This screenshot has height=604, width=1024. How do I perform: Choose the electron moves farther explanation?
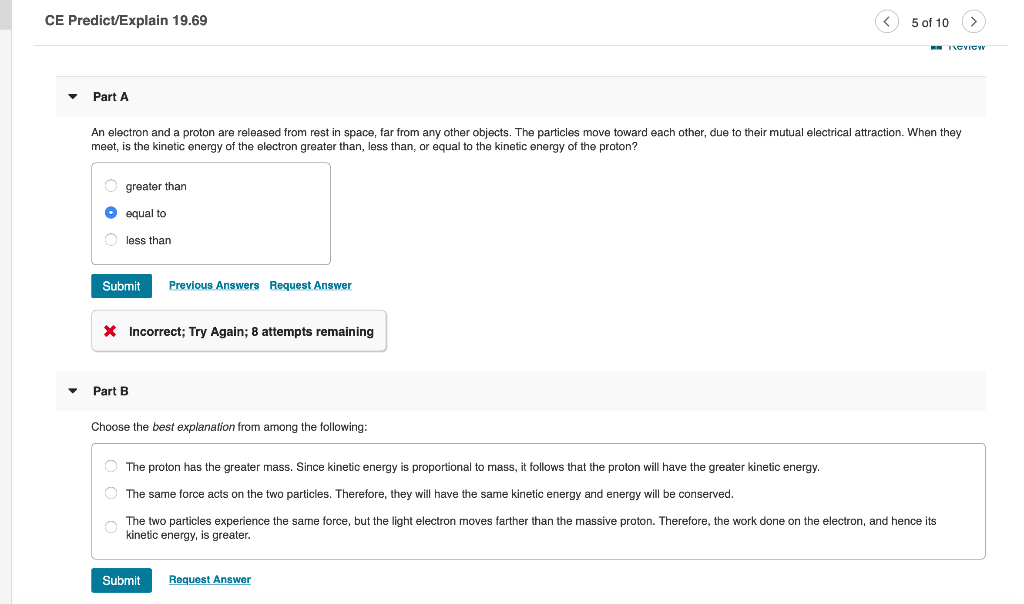(111, 527)
